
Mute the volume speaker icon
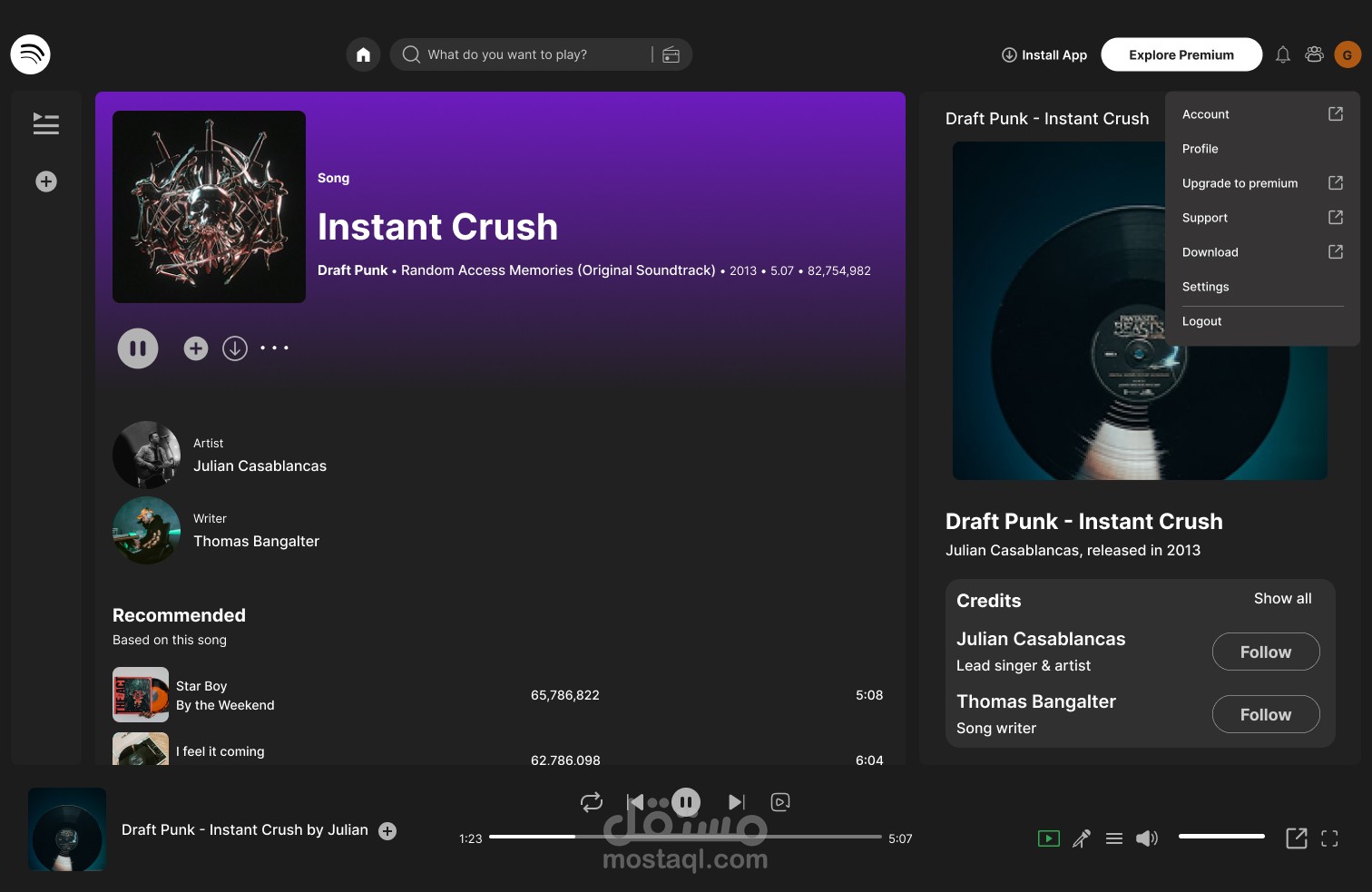pos(1147,838)
